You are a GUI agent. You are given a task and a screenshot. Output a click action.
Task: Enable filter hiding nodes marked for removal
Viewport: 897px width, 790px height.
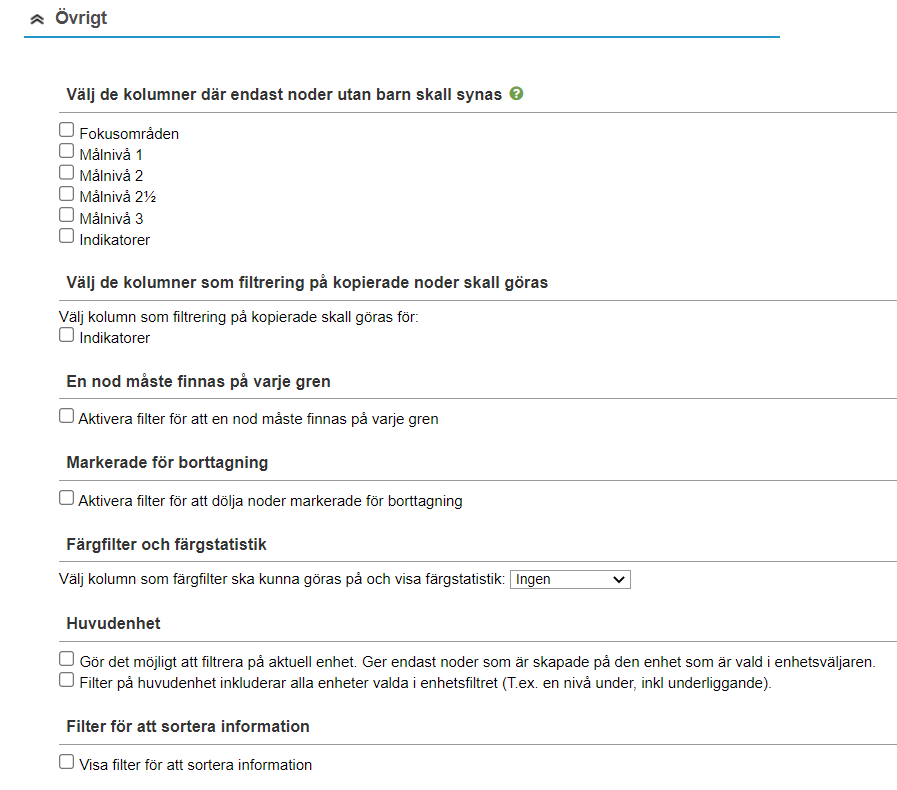pyautogui.click(x=67, y=498)
